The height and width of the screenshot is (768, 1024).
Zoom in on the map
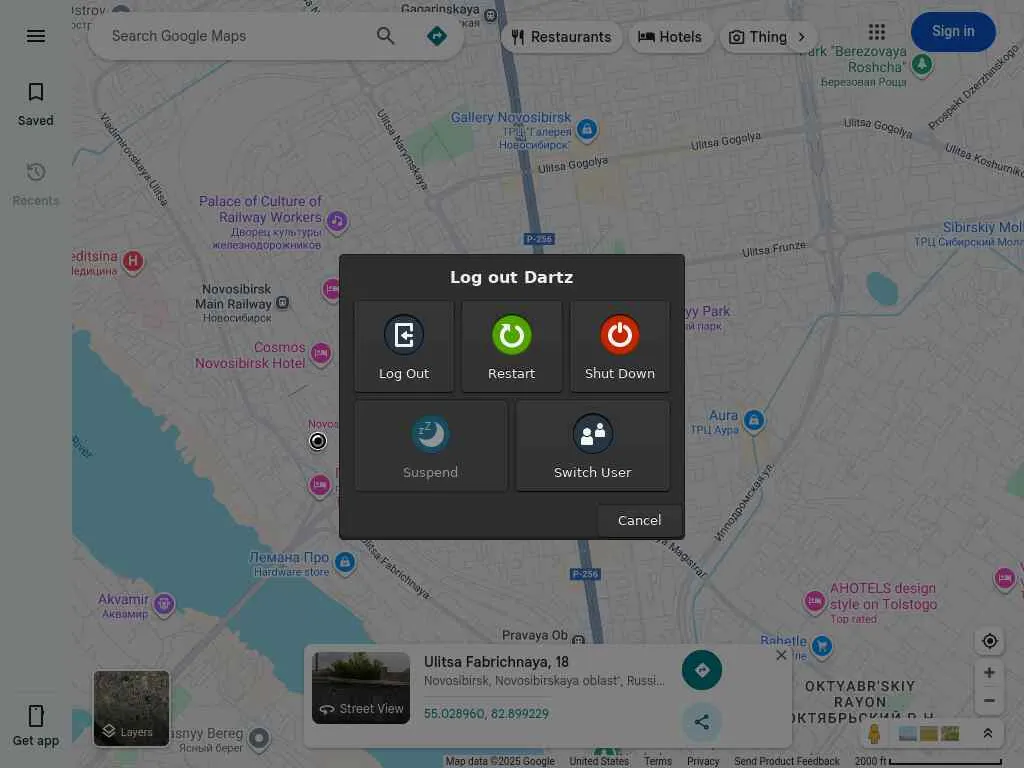[989, 673]
